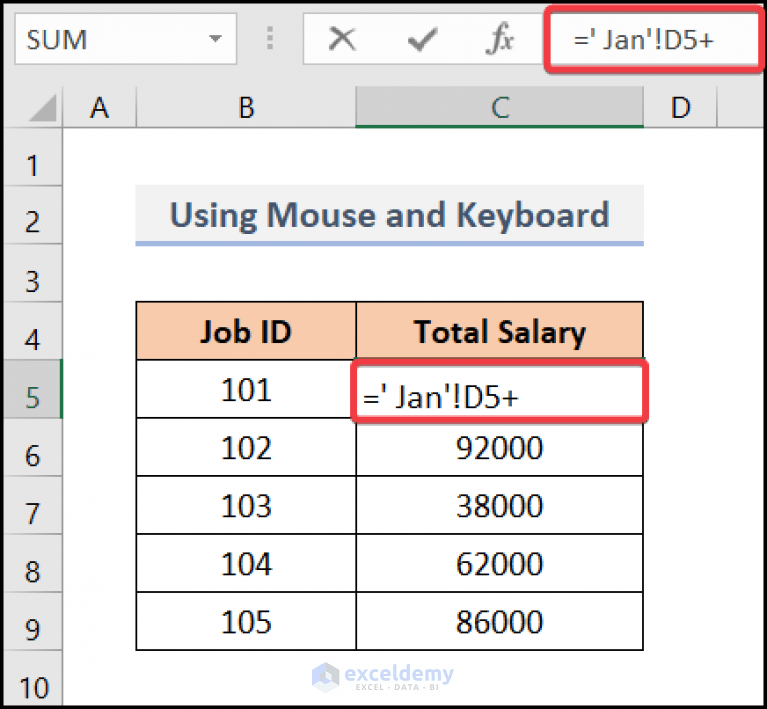Select the cell containing Job ID 104

coord(246,563)
